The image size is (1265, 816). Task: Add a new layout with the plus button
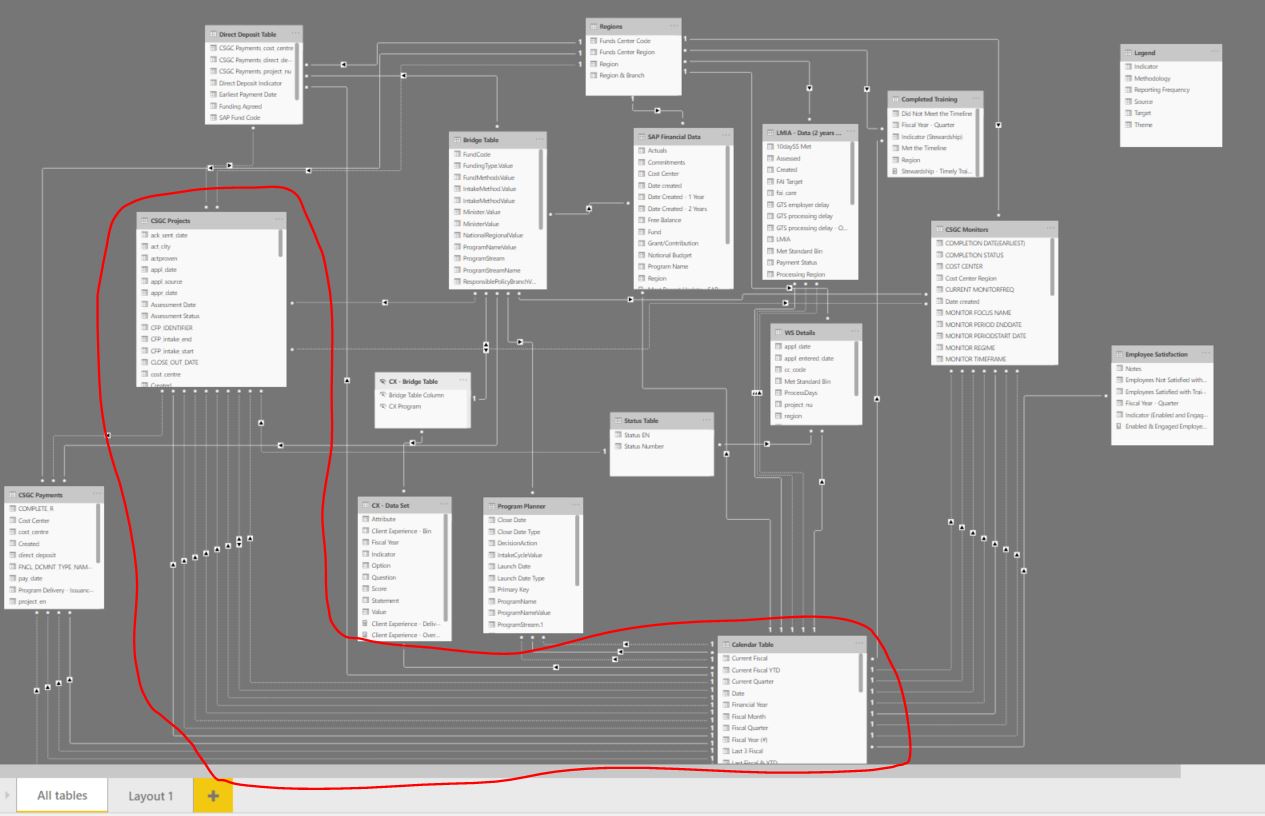click(213, 796)
